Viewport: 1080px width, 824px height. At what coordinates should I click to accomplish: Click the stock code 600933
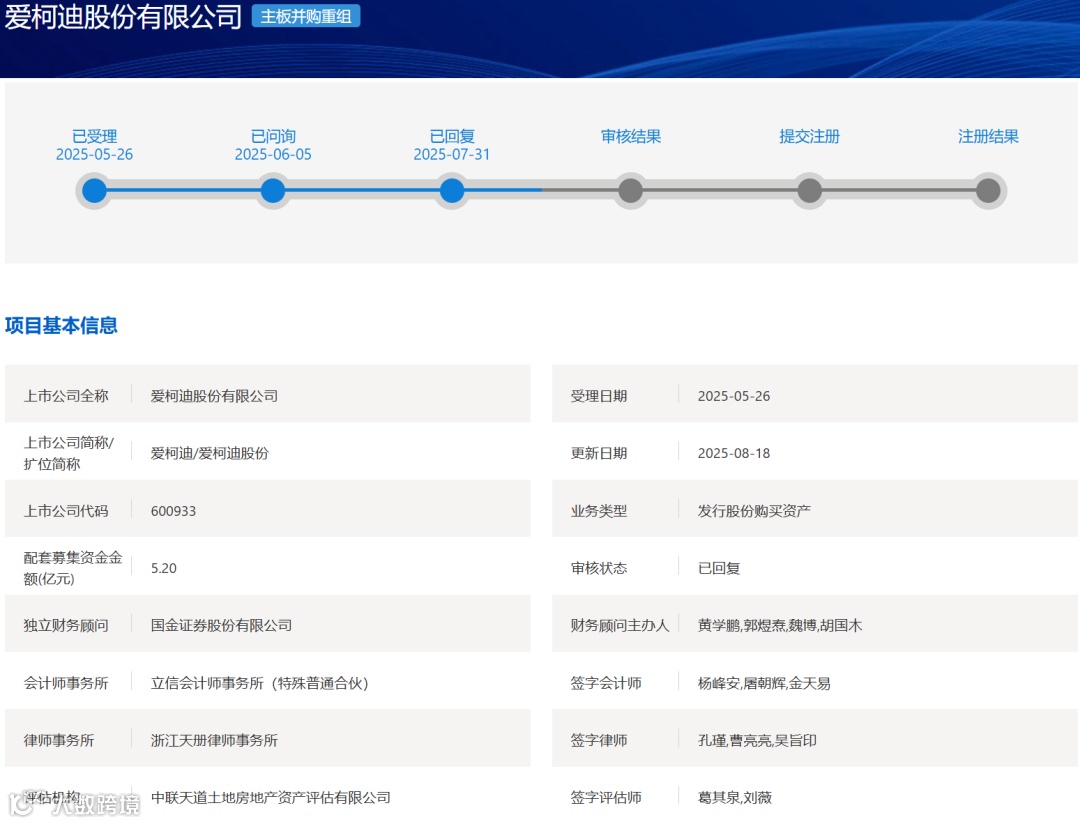(x=174, y=511)
